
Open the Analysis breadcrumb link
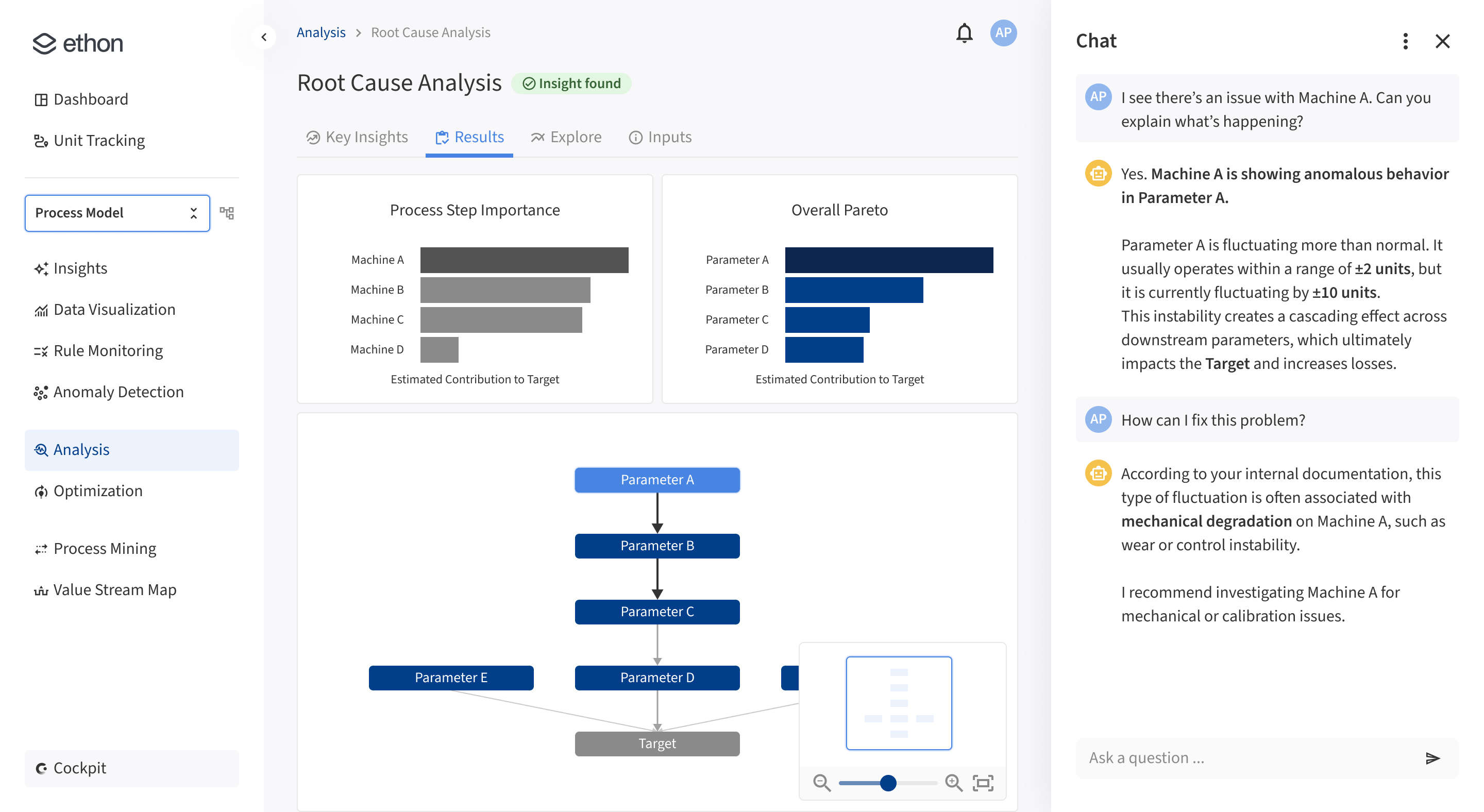point(321,32)
